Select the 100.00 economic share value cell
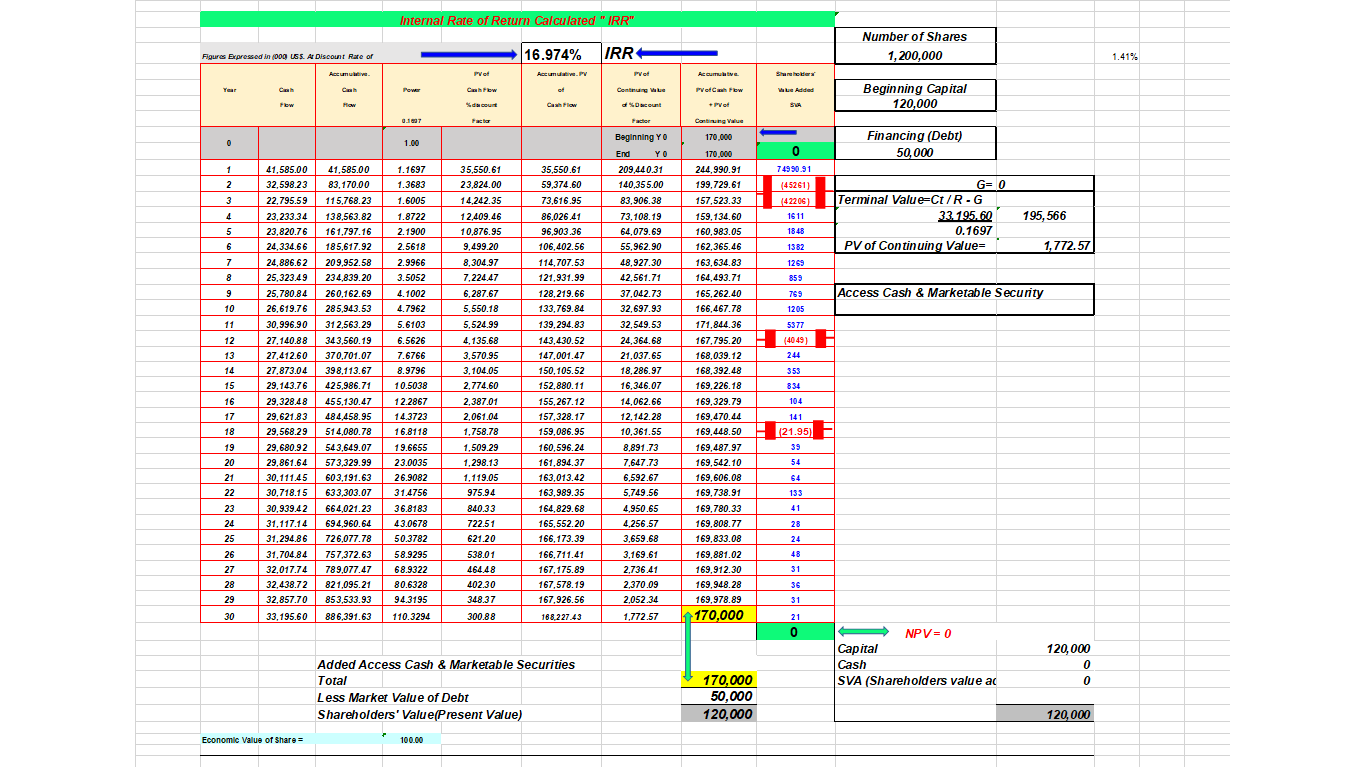This screenshot has width=1366, height=768. tap(411, 740)
